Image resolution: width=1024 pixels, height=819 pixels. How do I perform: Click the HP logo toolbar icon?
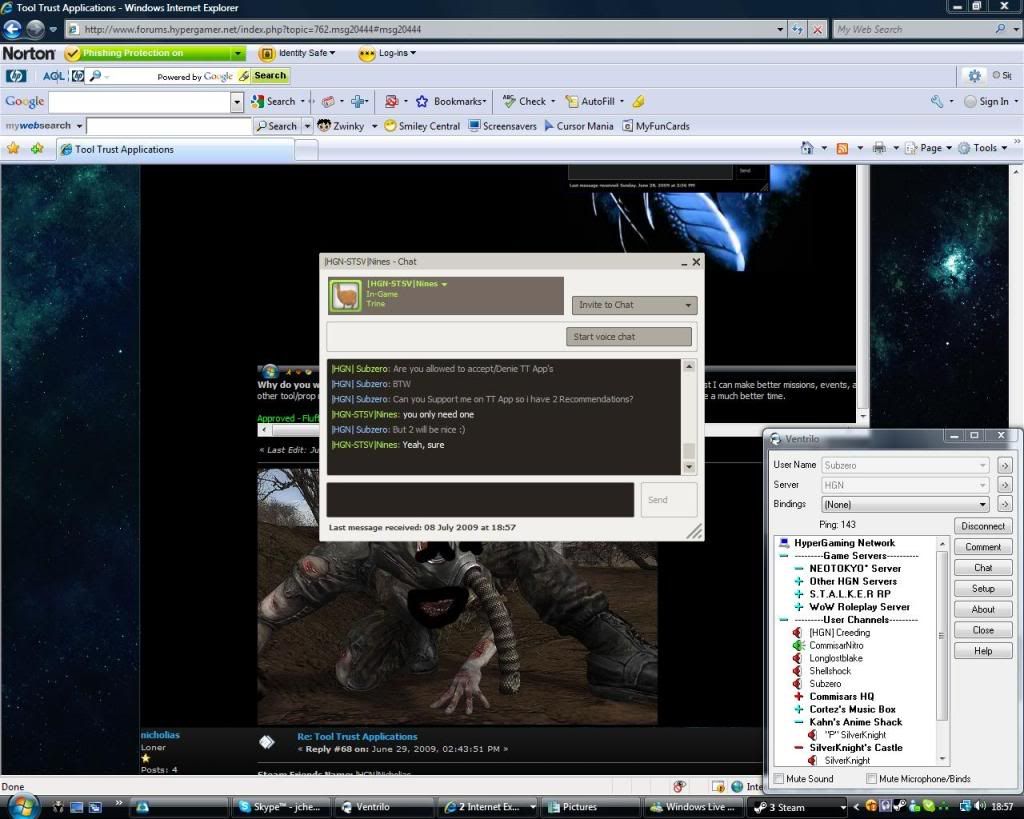point(16,76)
